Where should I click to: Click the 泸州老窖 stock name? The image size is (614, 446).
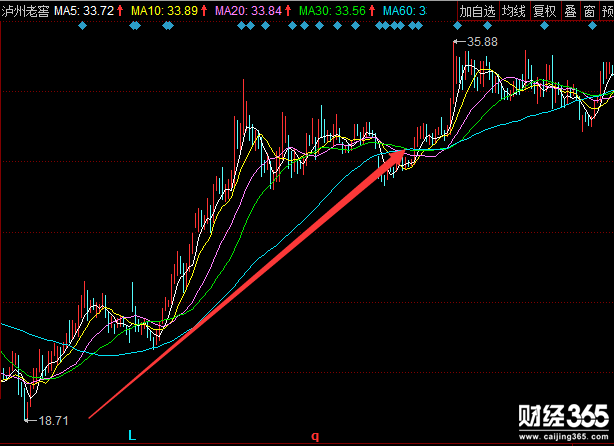point(25,11)
